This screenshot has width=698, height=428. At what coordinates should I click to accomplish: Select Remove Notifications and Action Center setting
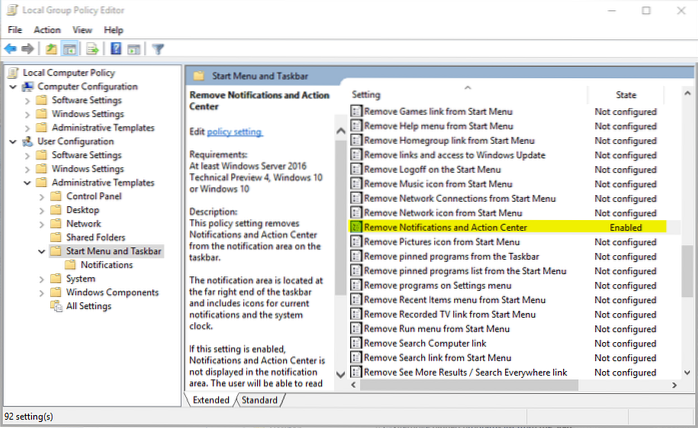[445, 227]
